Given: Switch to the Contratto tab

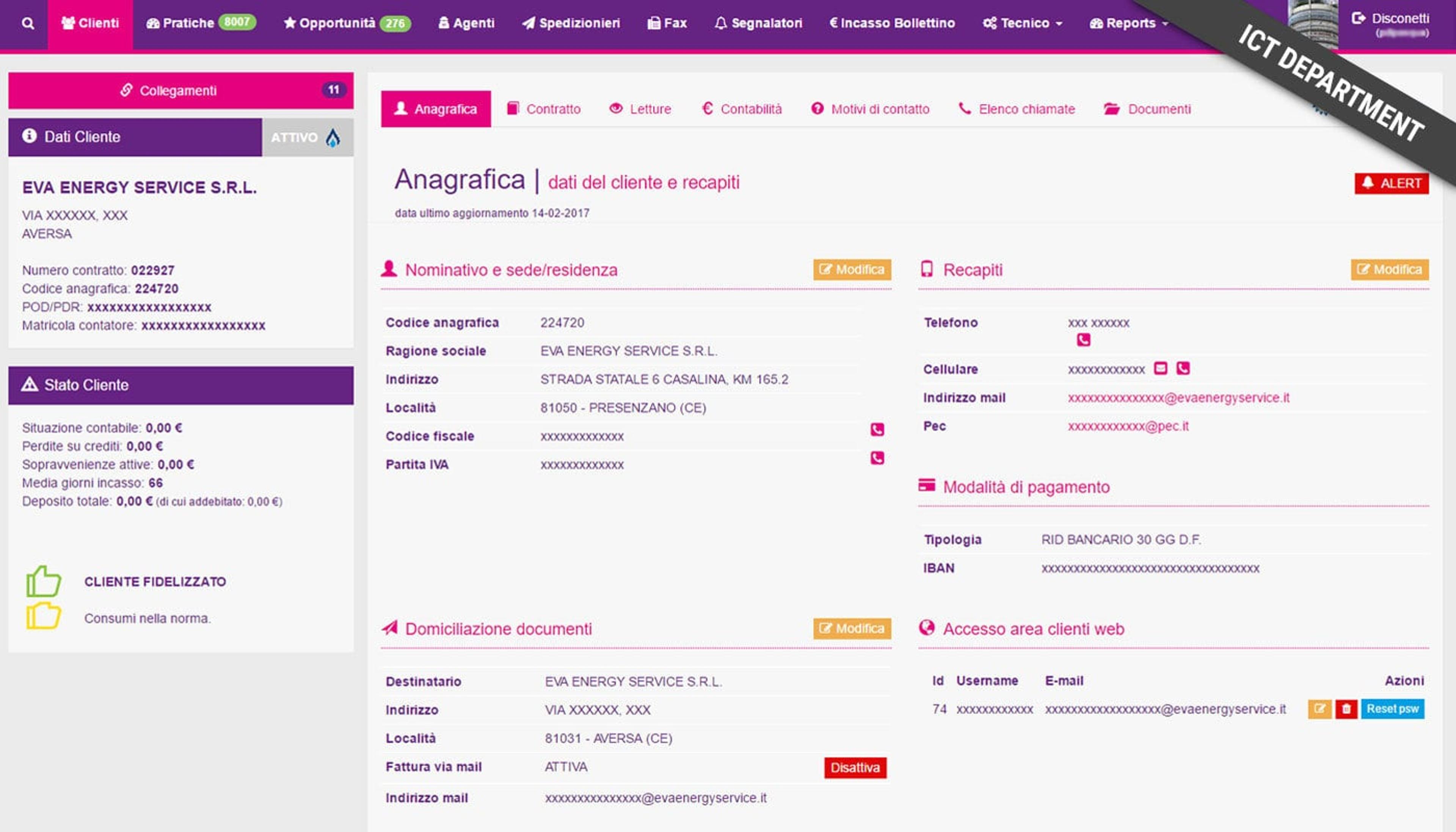Looking at the screenshot, I should click(x=544, y=109).
